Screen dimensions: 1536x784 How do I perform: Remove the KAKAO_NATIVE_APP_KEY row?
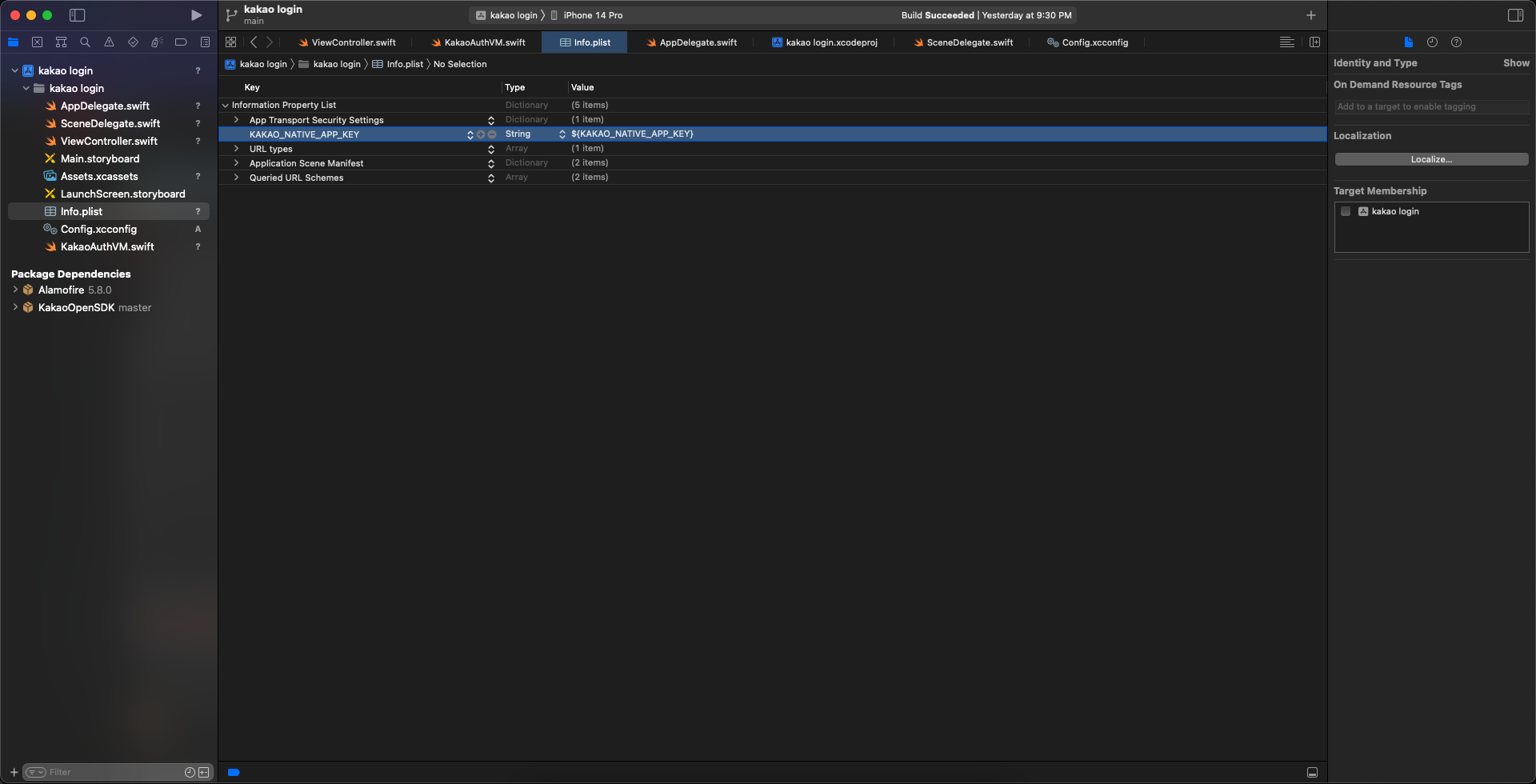point(492,134)
